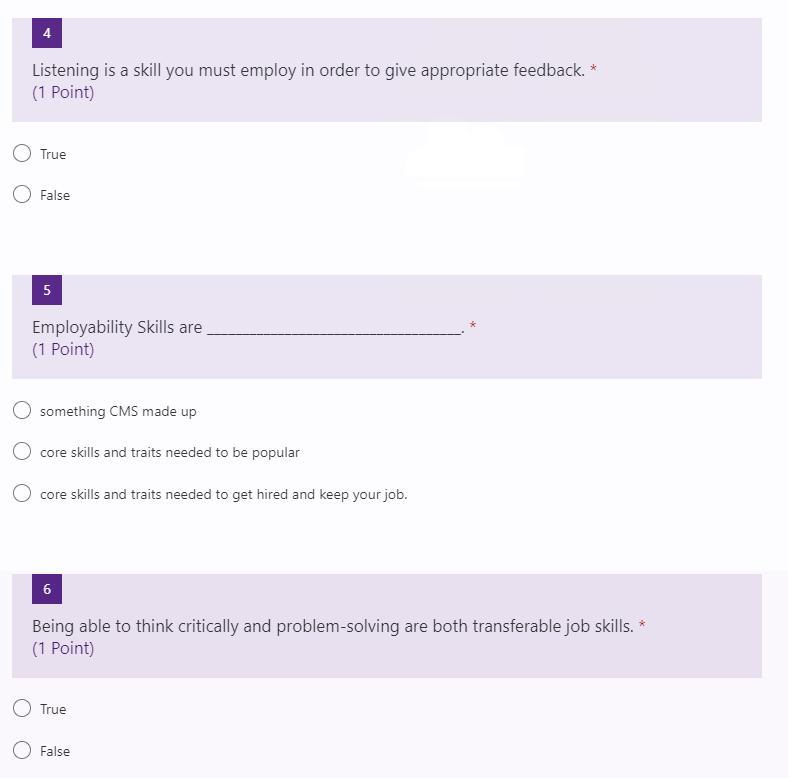The image size is (788, 778).
Task: Click the 'Listening is a skill' question text
Action: coord(308,70)
